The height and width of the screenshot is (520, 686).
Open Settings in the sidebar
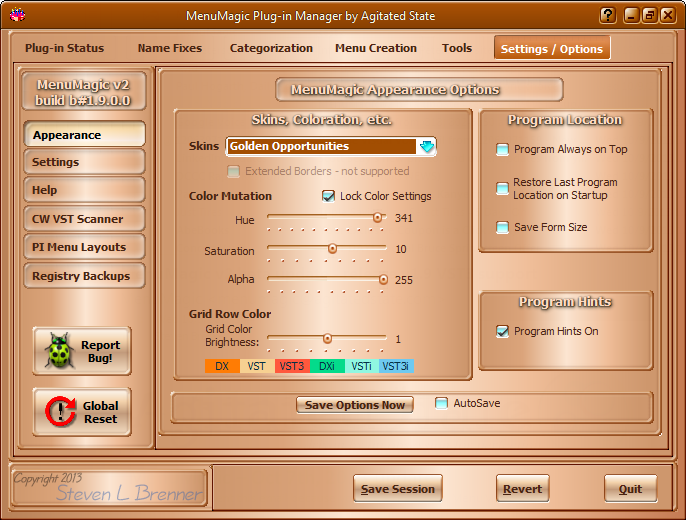84,162
